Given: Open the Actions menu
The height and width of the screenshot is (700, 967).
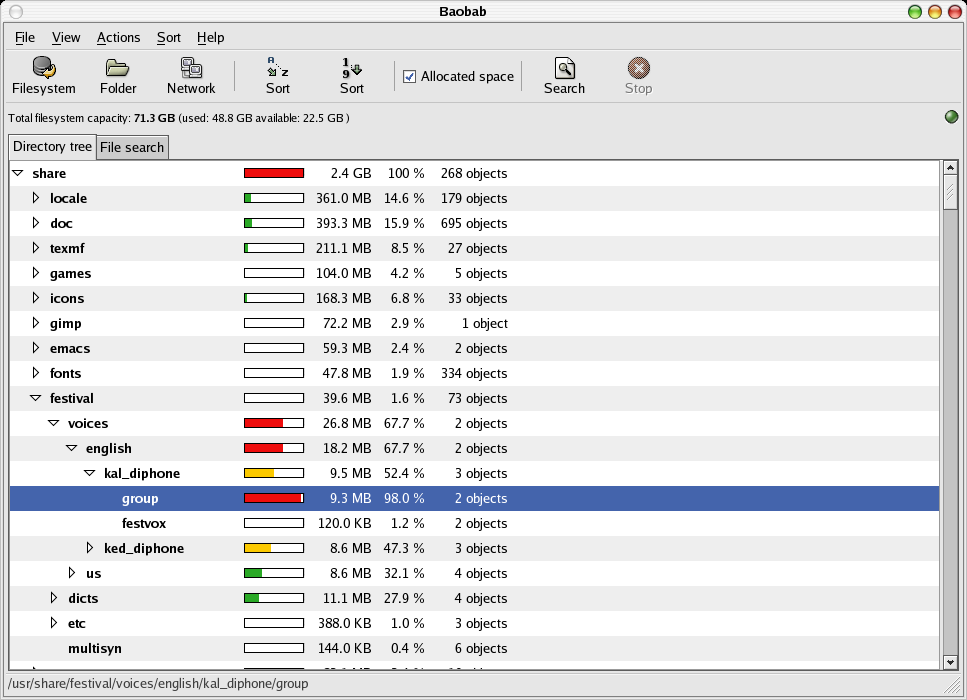Looking at the screenshot, I should tap(118, 37).
